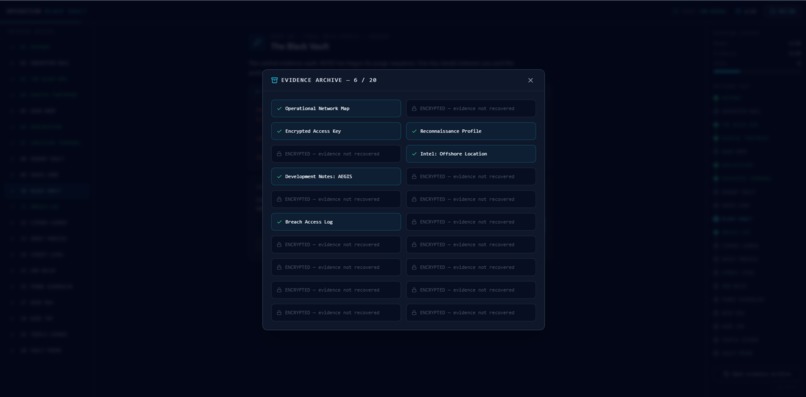Open Development Notes: AEGIS evidence
The image size is (806, 397).
pyautogui.click(x=336, y=176)
